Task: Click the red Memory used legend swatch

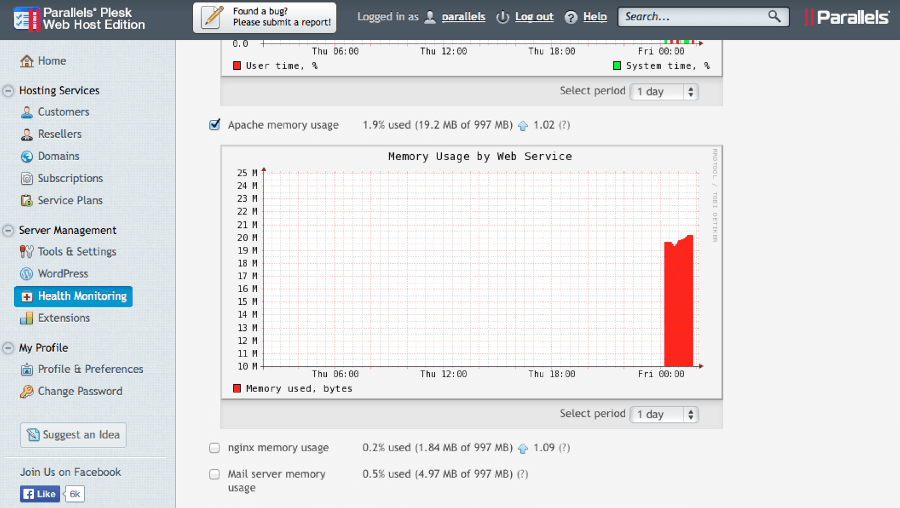Action: coord(236,389)
